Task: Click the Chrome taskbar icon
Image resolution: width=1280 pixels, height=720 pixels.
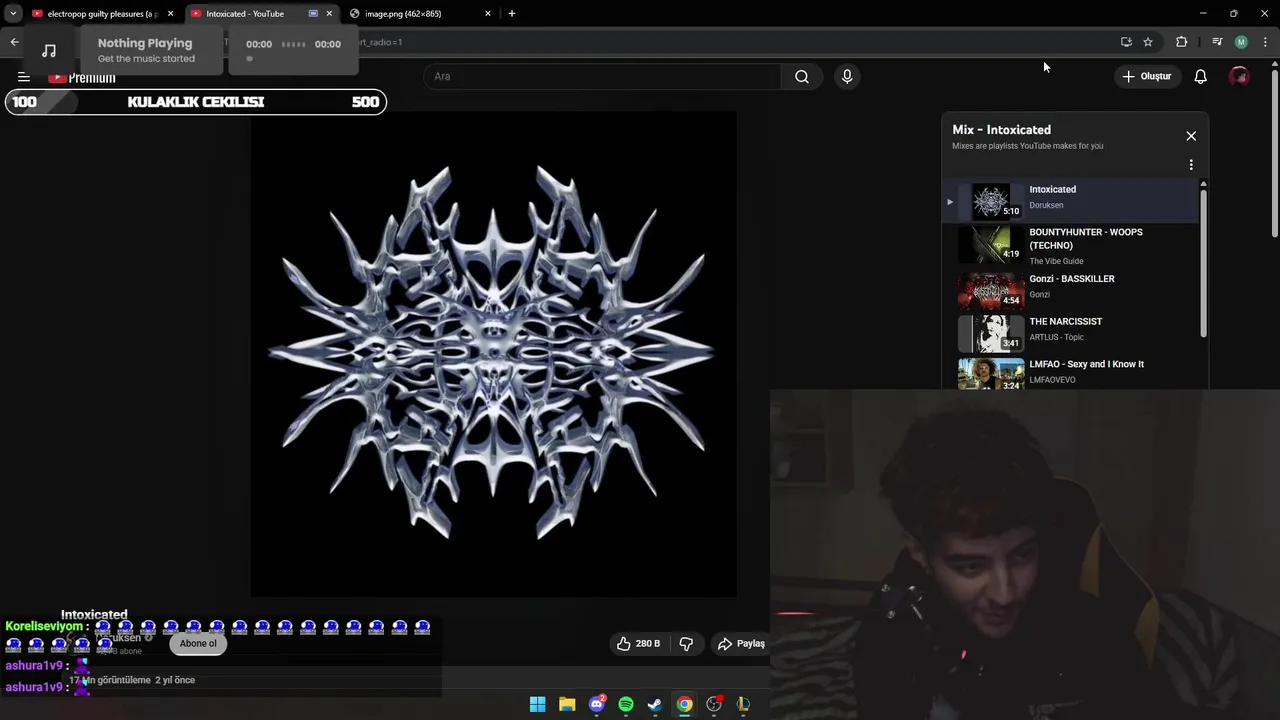Action: pyautogui.click(x=684, y=704)
